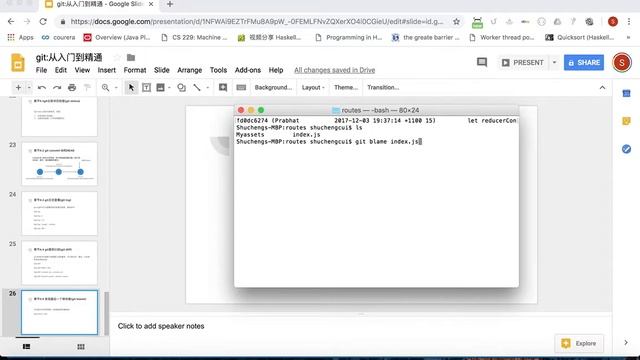
Task: Expand the side panel with right chevron
Action: (x=626, y=343)
